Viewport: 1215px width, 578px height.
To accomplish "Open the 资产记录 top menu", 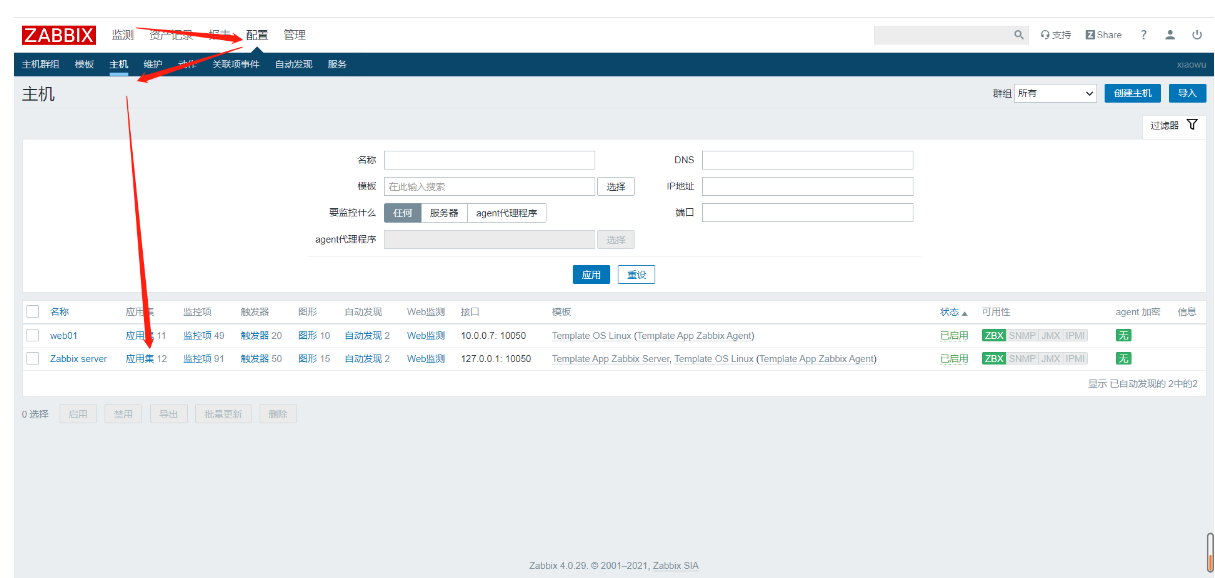I will pos(171,35).
